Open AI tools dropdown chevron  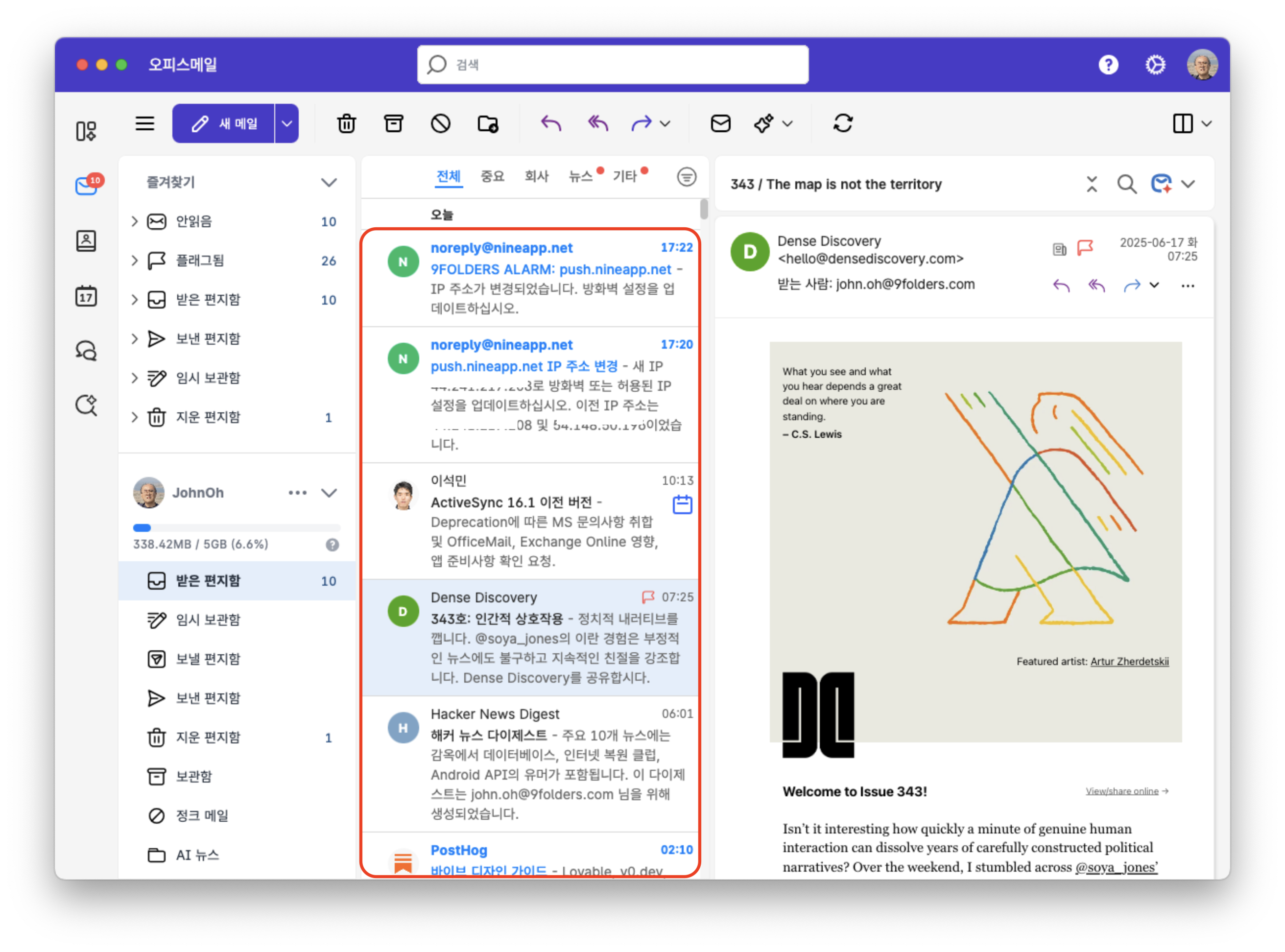(788, 123)
